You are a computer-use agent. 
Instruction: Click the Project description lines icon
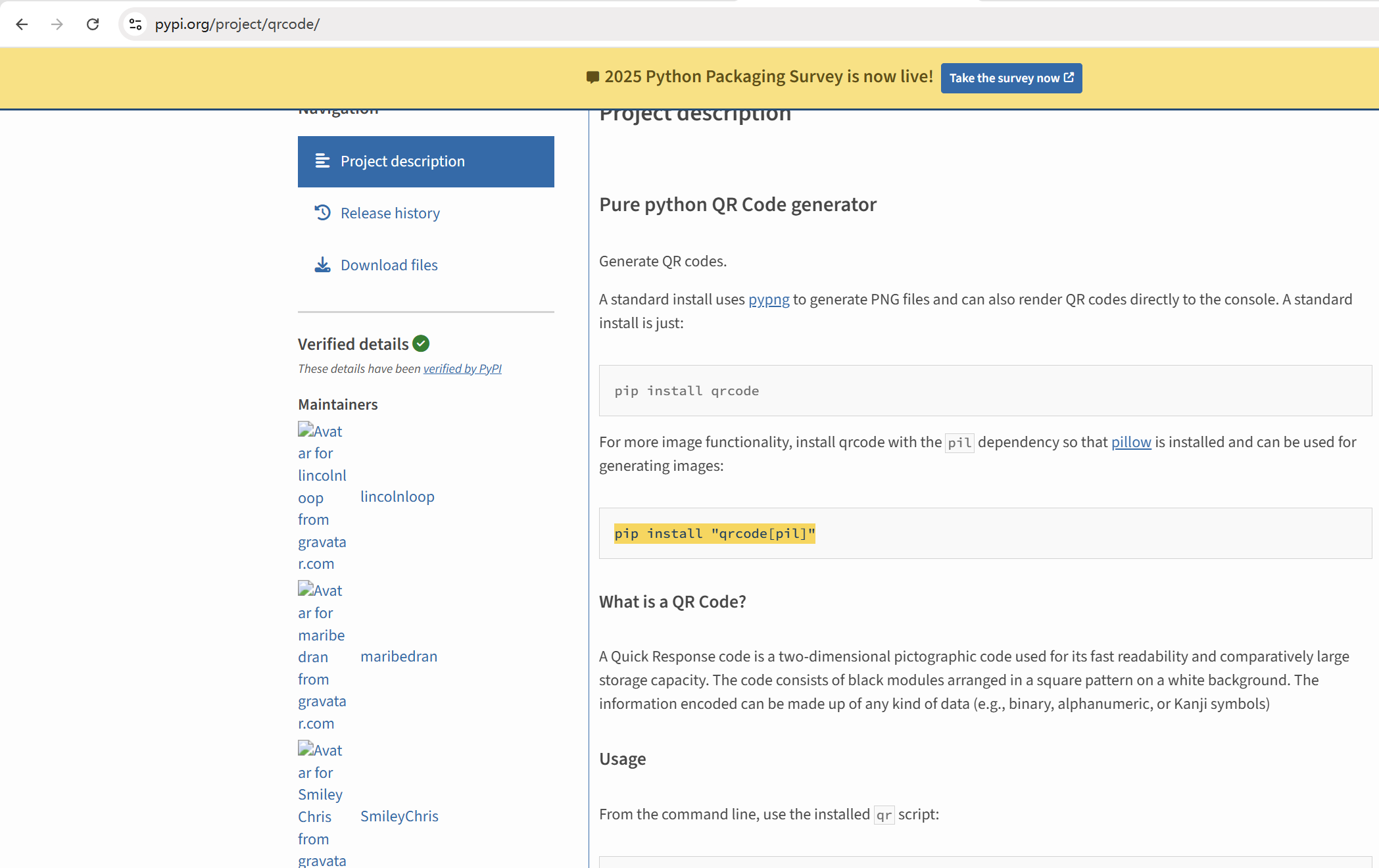click(322, 161)
